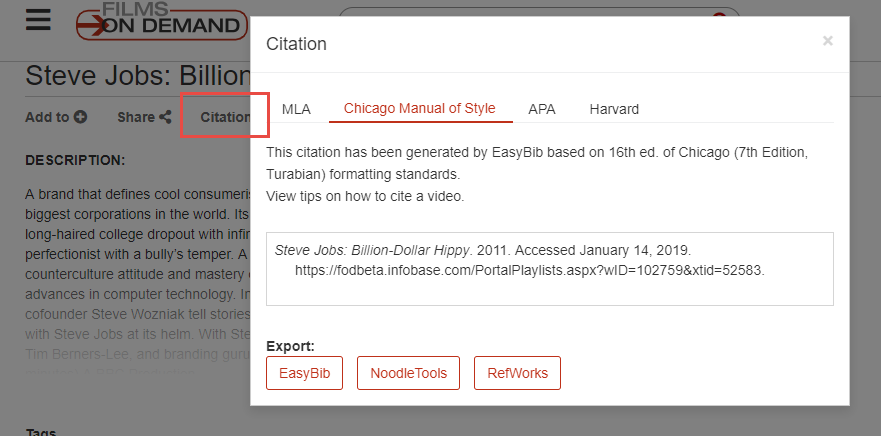
Task: Select the Chicago Manual of Style tab
Action: [420, 108]
